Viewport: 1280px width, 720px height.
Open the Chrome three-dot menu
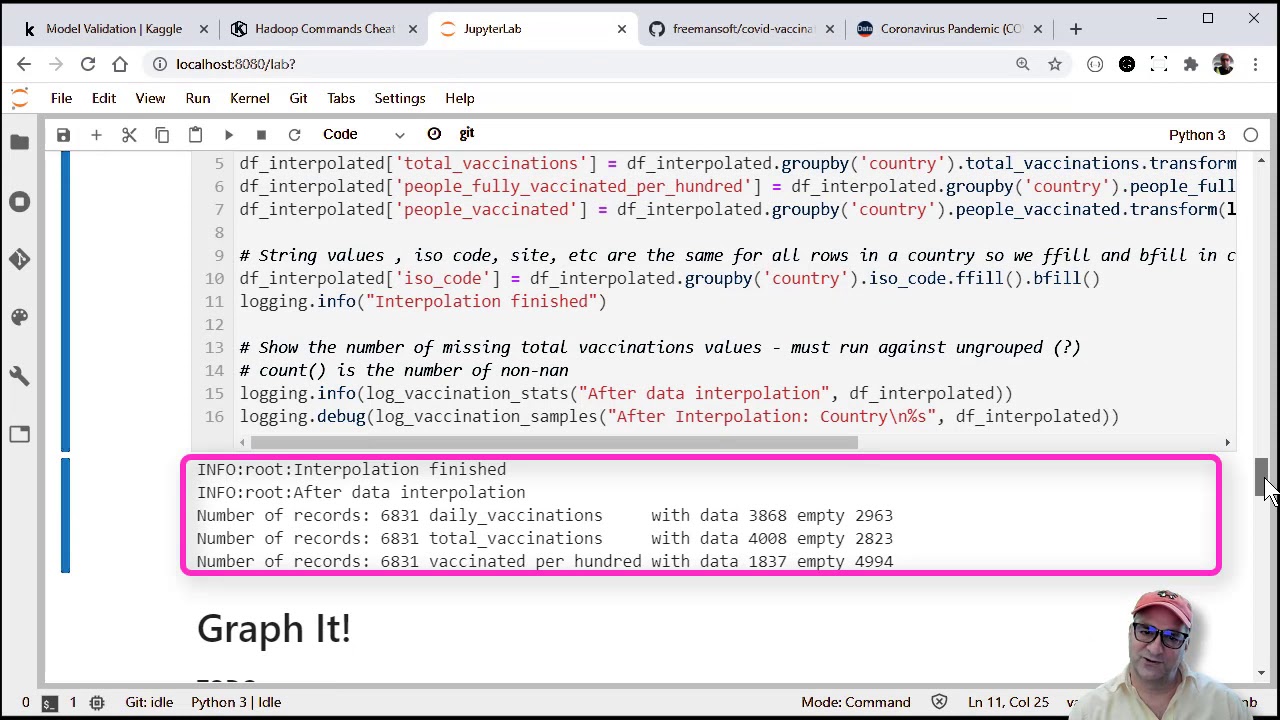point(1255,64)
